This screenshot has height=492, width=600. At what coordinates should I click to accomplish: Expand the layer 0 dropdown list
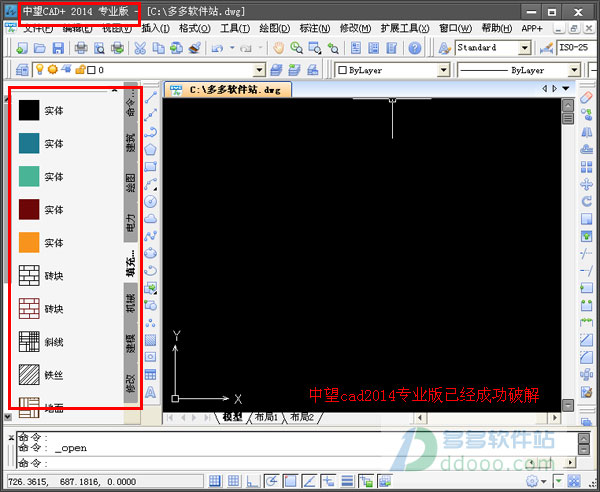click(x=259, y=70)
